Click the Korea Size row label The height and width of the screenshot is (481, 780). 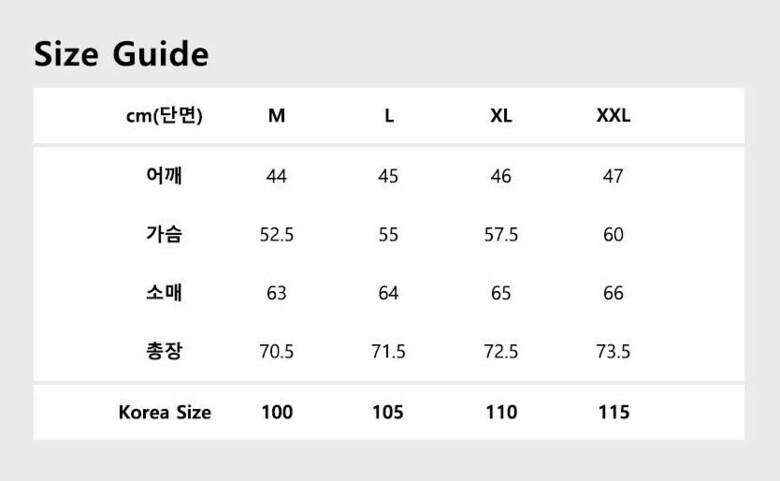pos(164,412)
